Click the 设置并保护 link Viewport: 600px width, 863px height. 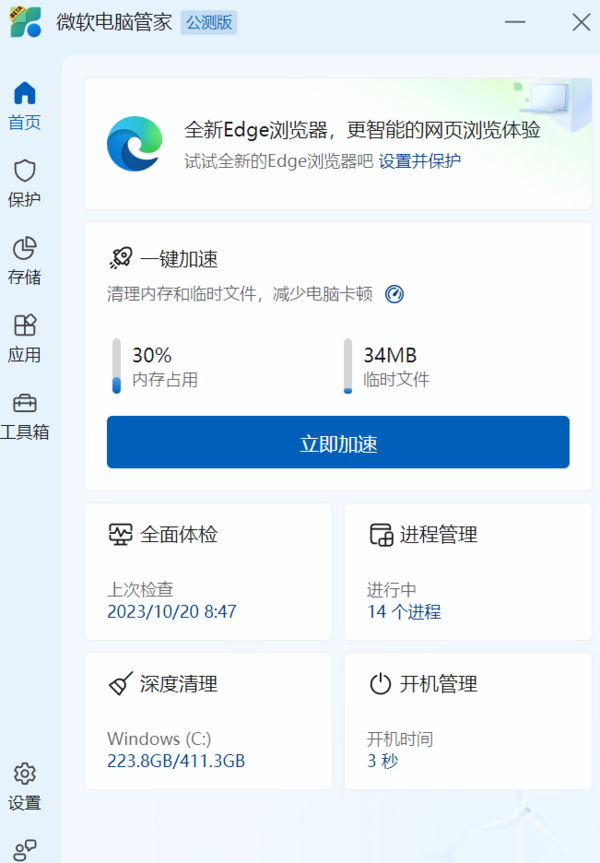tap(419, 161)
